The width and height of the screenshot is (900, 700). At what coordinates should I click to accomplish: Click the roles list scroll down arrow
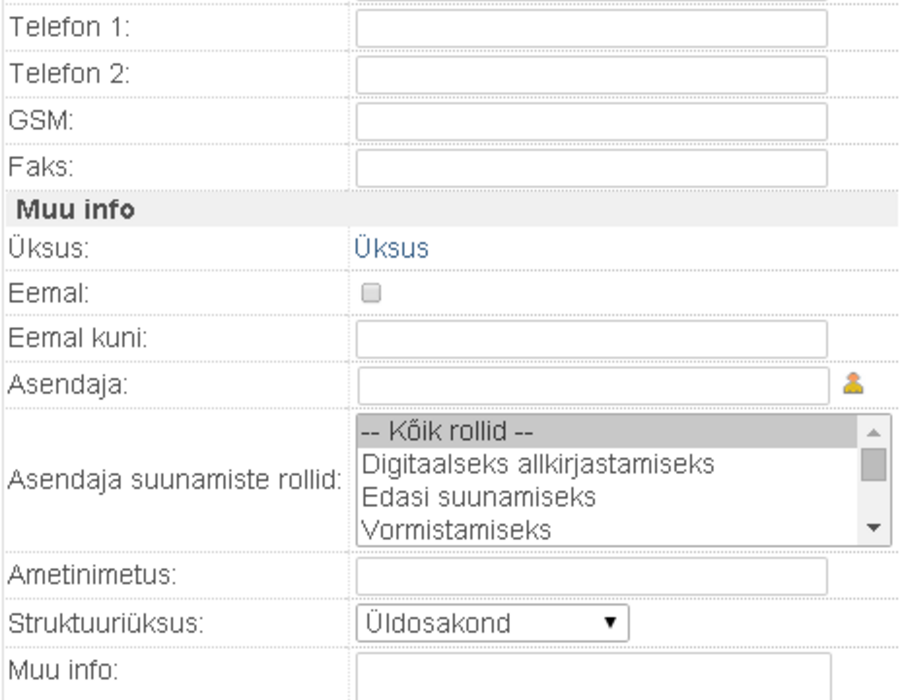pyautogui.click(x=874, y=527)
